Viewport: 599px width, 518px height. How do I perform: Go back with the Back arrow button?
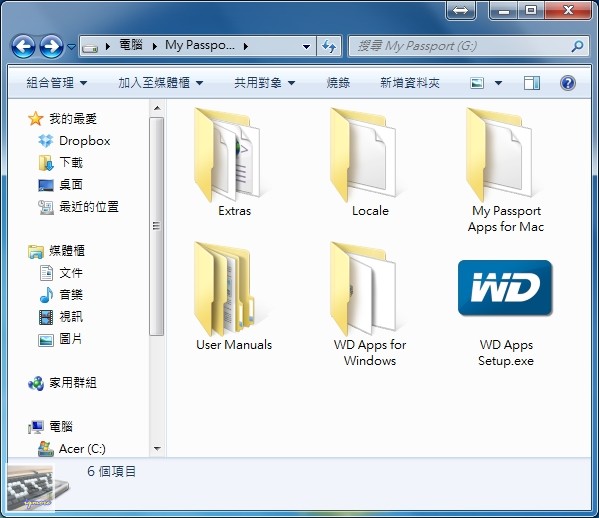(23, 47)
